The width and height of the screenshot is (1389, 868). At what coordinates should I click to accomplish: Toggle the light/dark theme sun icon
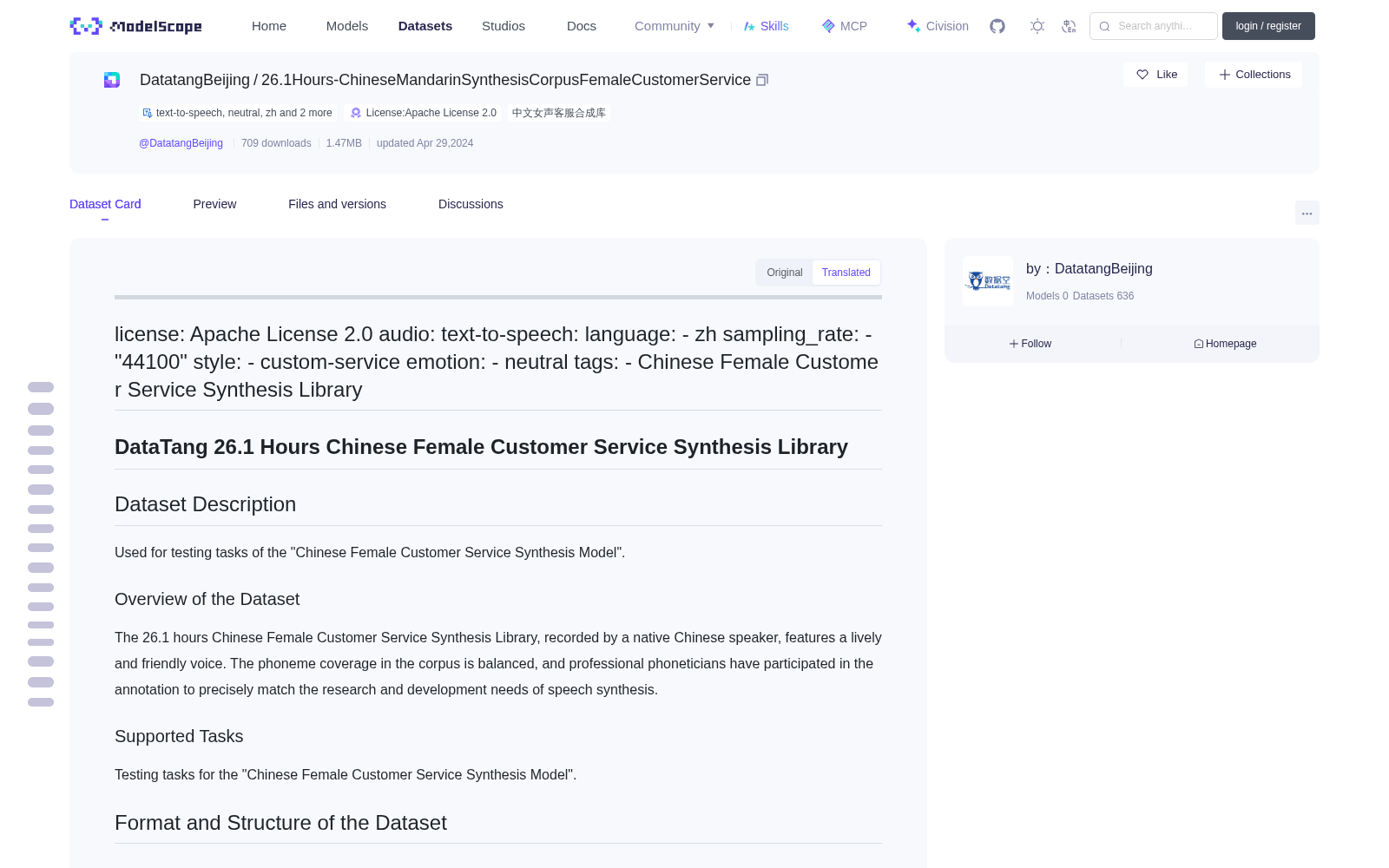tap(1037, 26)
